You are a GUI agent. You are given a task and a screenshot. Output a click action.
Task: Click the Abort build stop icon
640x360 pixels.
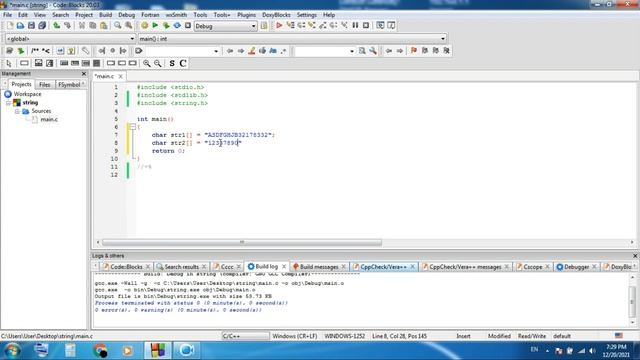[188, 26]
